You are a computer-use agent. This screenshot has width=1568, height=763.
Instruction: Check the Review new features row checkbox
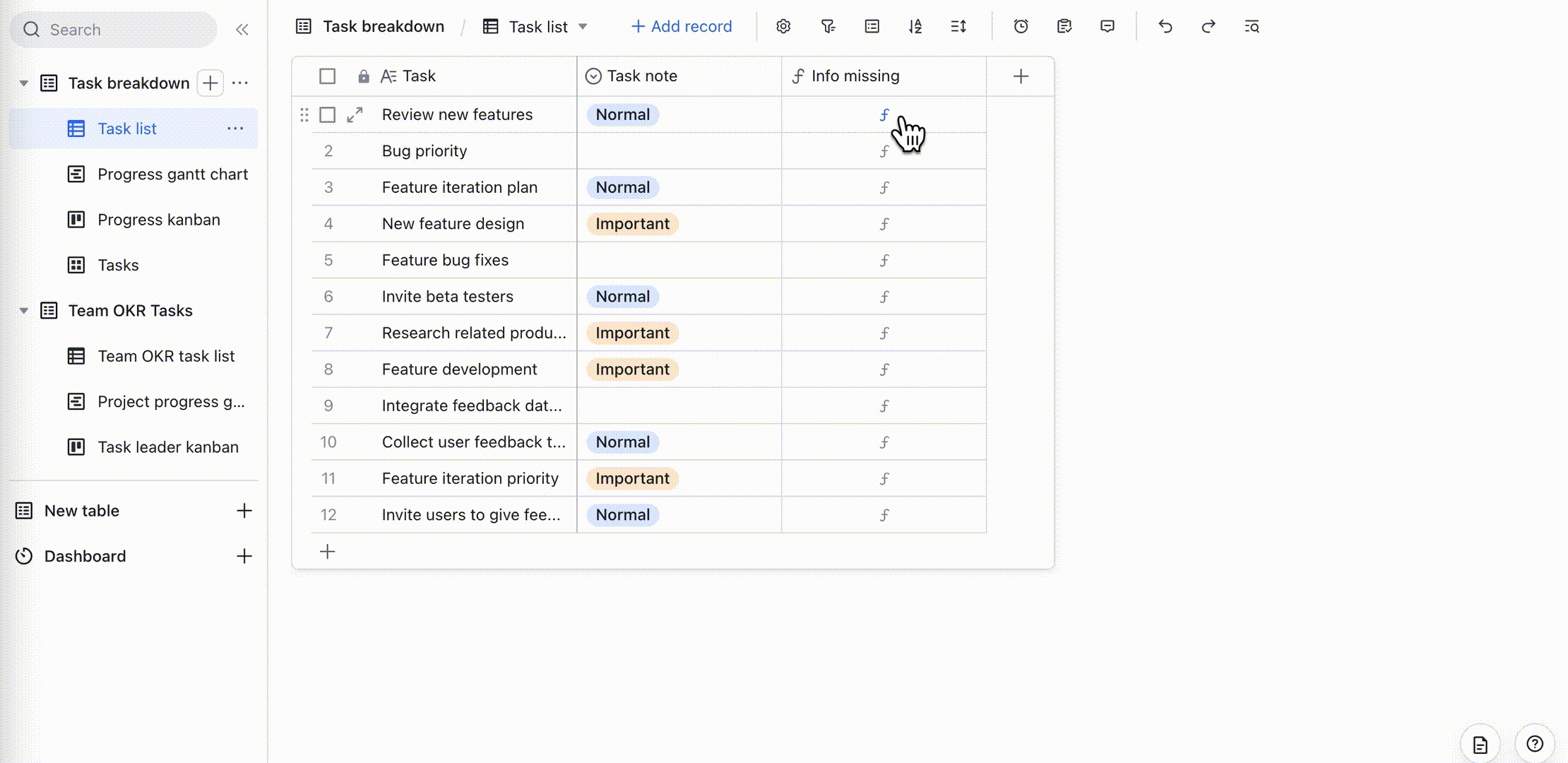(327, 115)
